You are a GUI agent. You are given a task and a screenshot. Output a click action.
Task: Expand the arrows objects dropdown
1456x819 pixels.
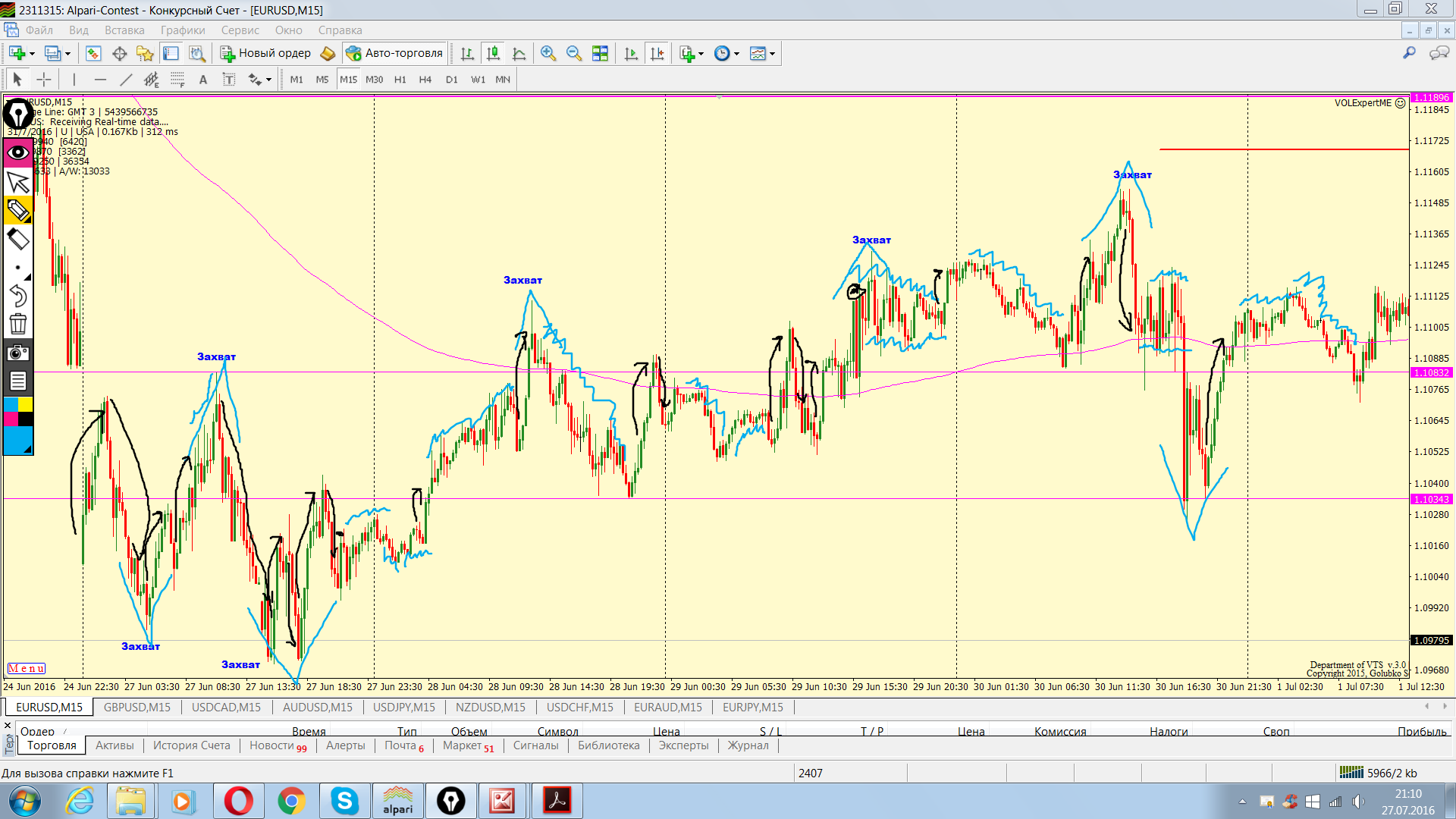pyautogui.click(x=268, y=80)
